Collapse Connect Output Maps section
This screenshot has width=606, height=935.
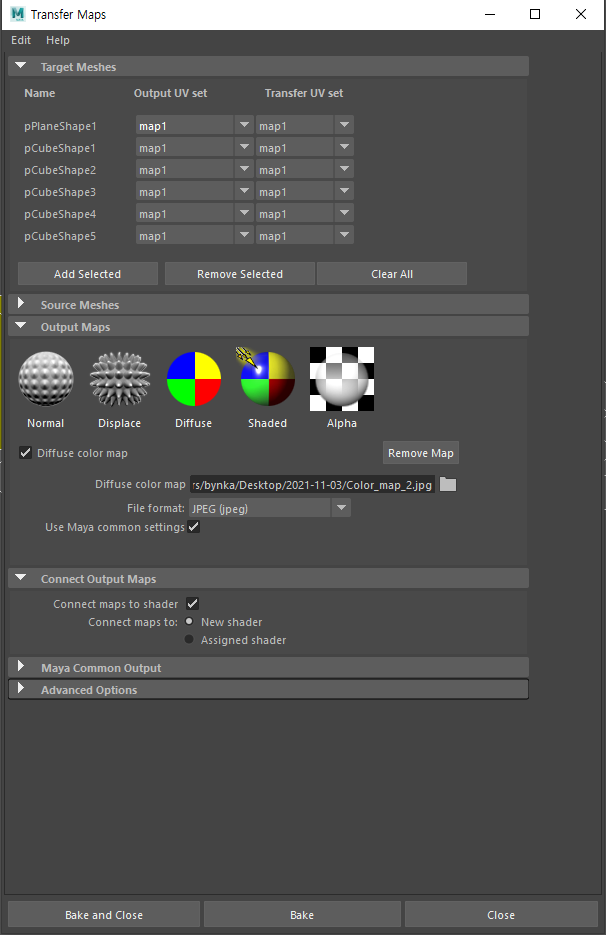coord(21,578)
